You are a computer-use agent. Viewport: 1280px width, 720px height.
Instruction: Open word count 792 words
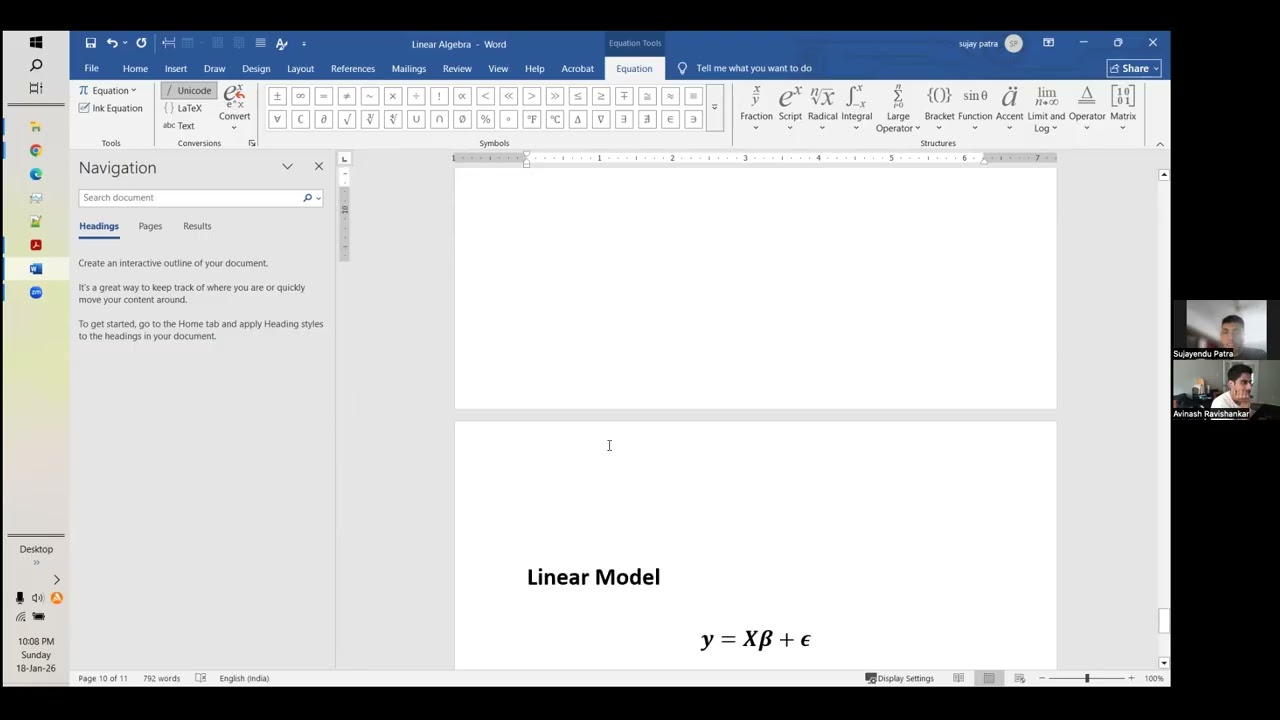161,678
